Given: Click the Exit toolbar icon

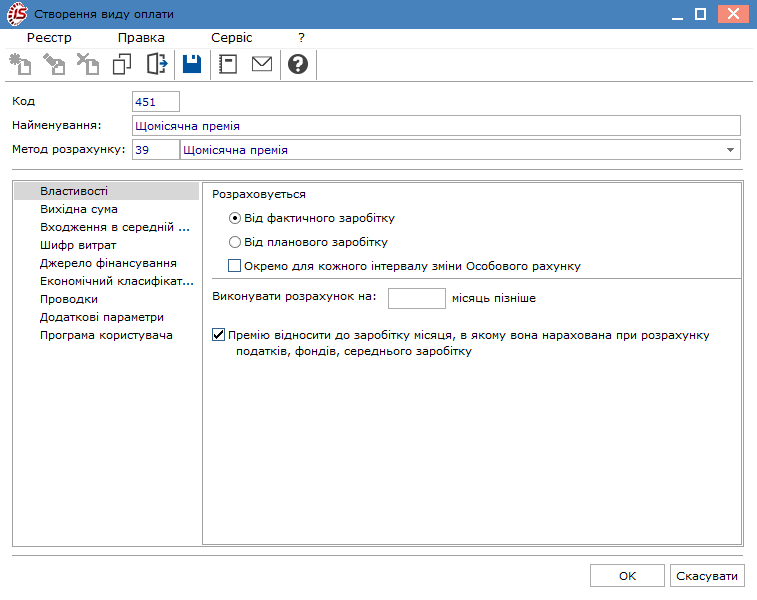Looking at the screenshot, I should (157, 64).
